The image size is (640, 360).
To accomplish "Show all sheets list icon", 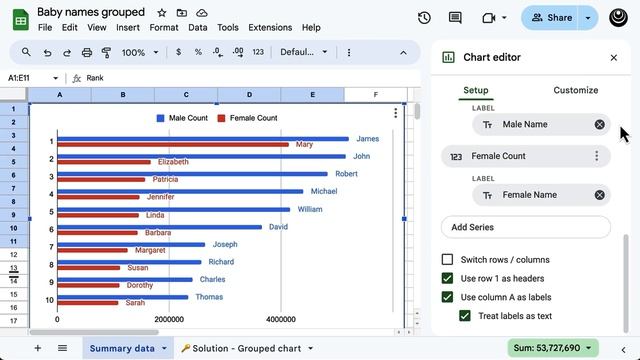I will [62, 348].
